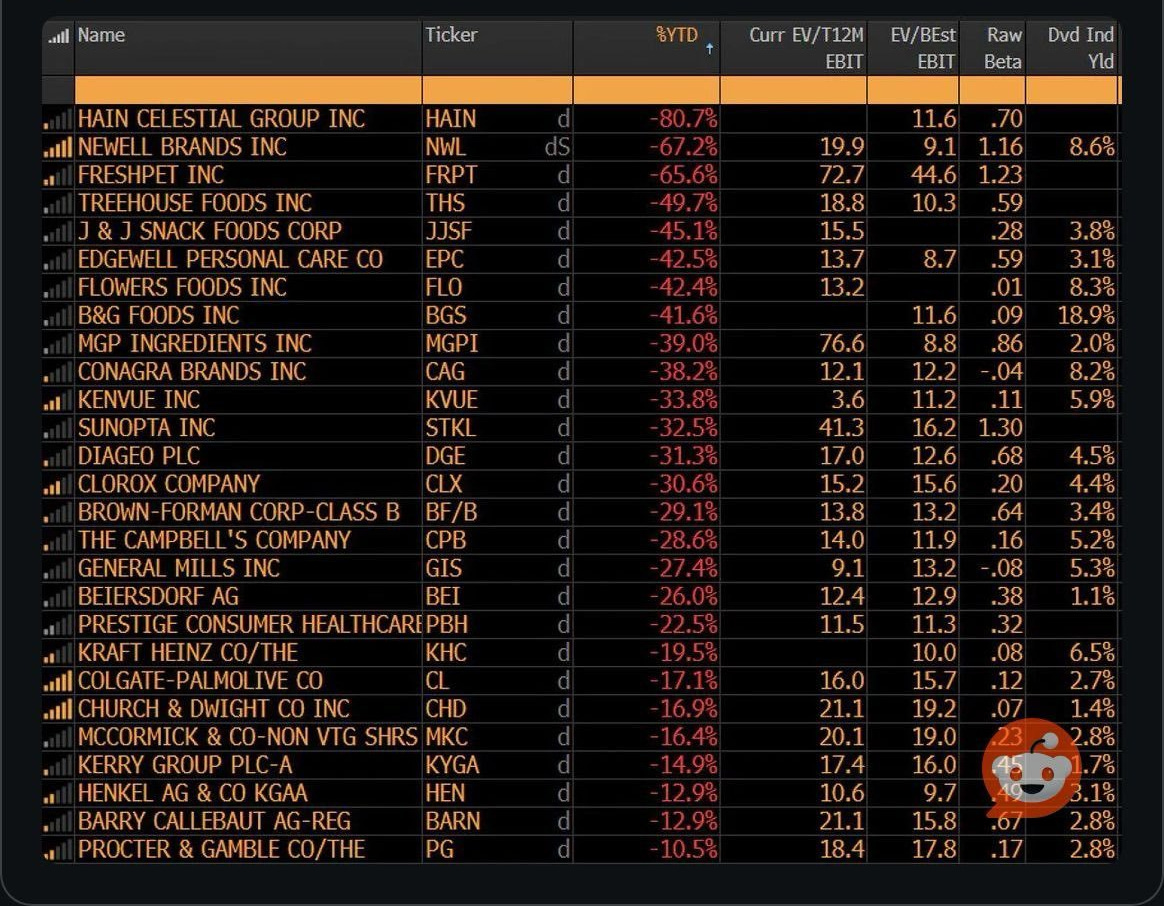This screenshot has width=1164, height=906.
Task: Click the signal bars icon for Colgate-Palmolive
Action: [x=58, y=681]
